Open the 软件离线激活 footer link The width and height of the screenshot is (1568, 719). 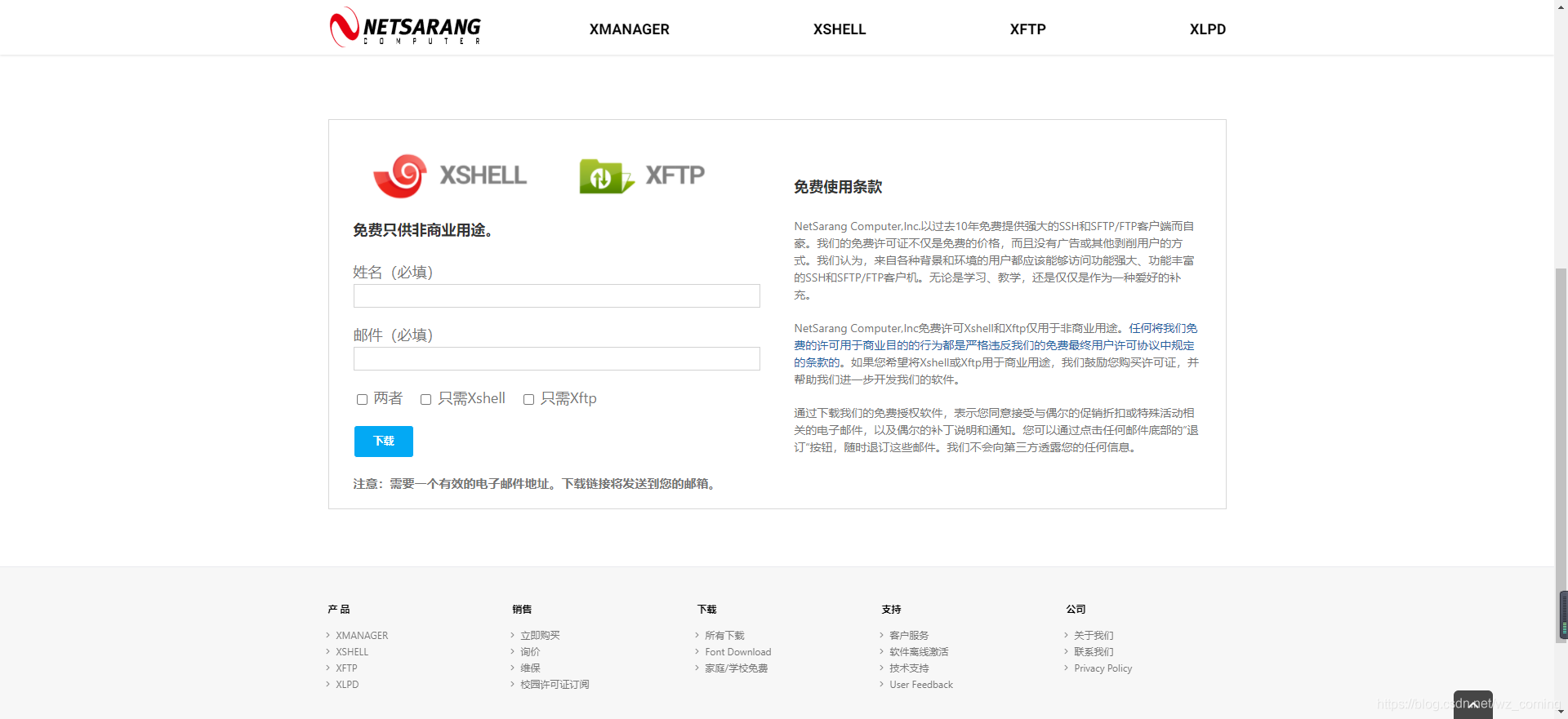tap(919, 651)
